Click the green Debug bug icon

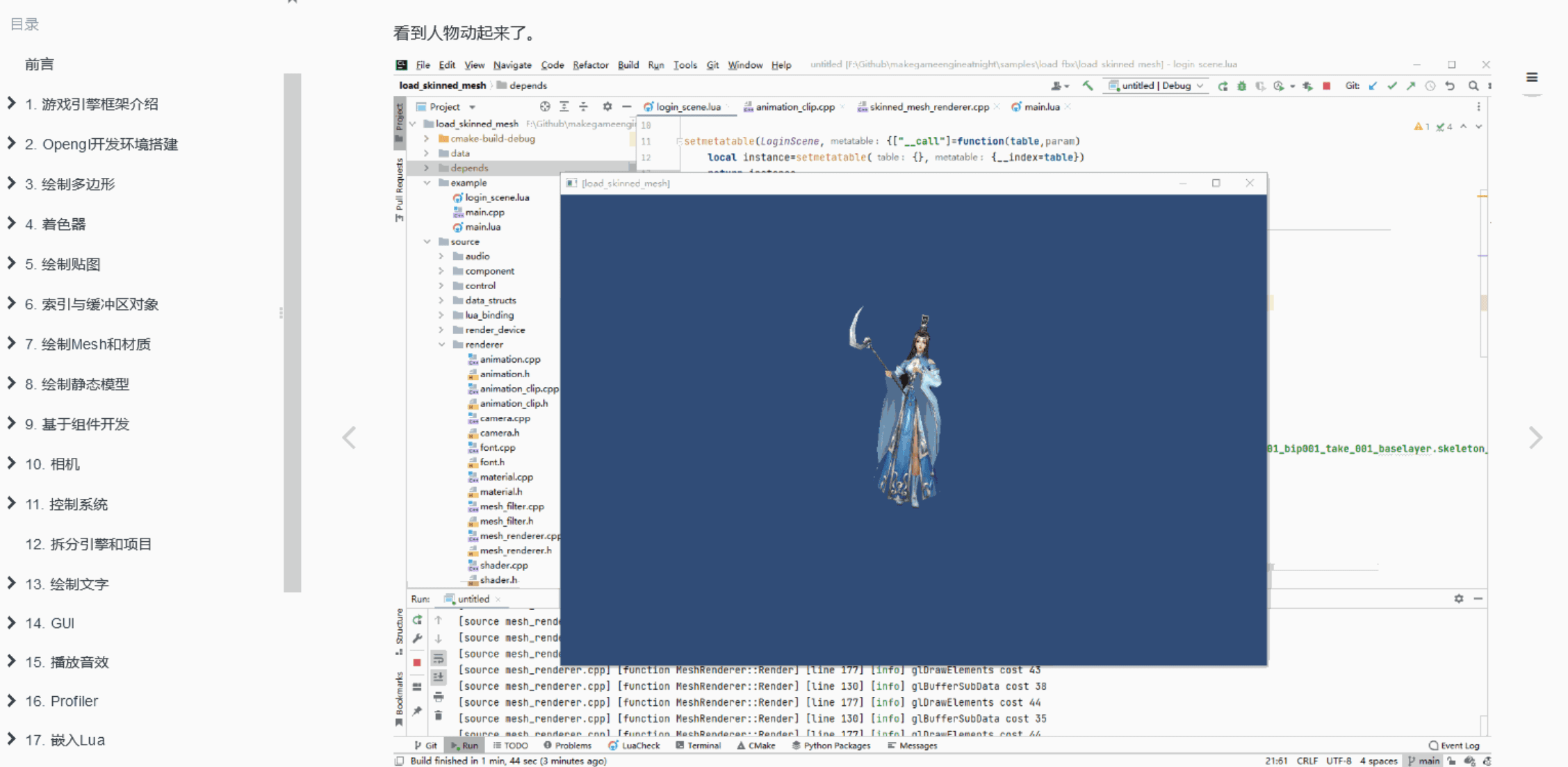point(1241,86)
